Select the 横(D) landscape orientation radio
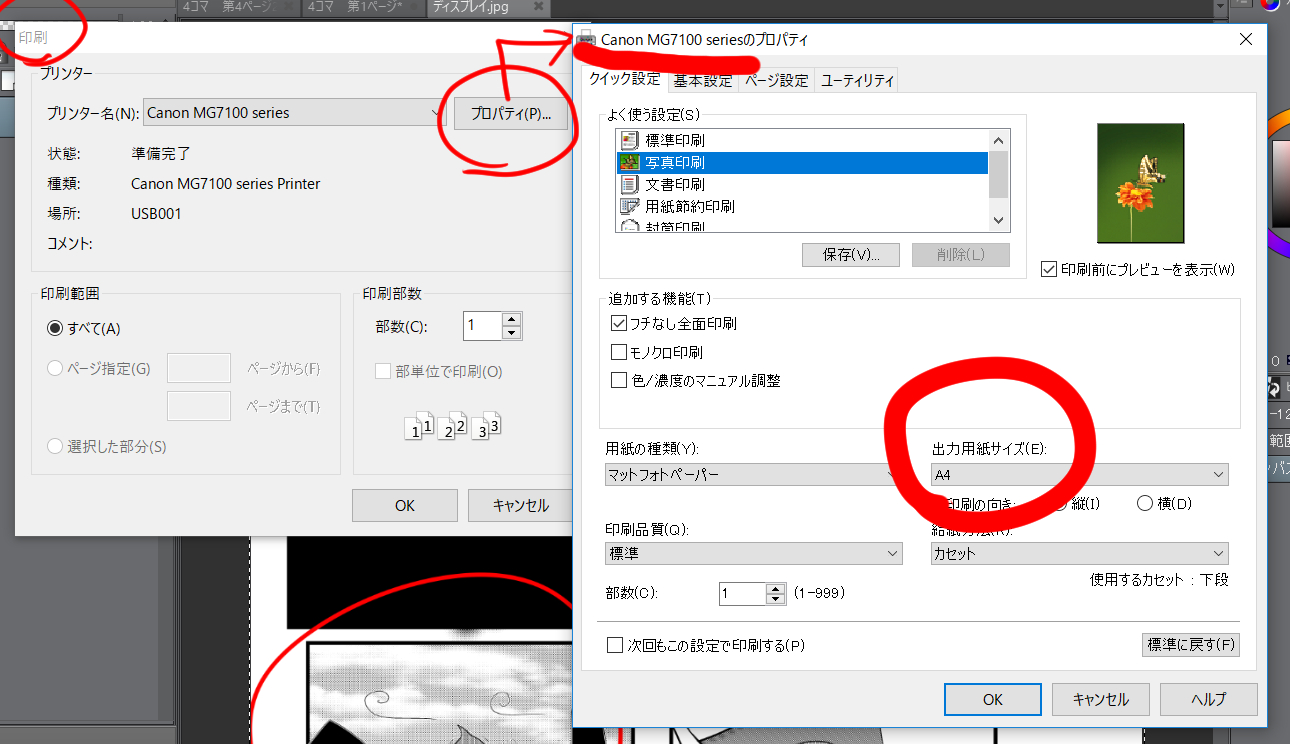Screen dimensions: 1290x744 (1146, 504)
